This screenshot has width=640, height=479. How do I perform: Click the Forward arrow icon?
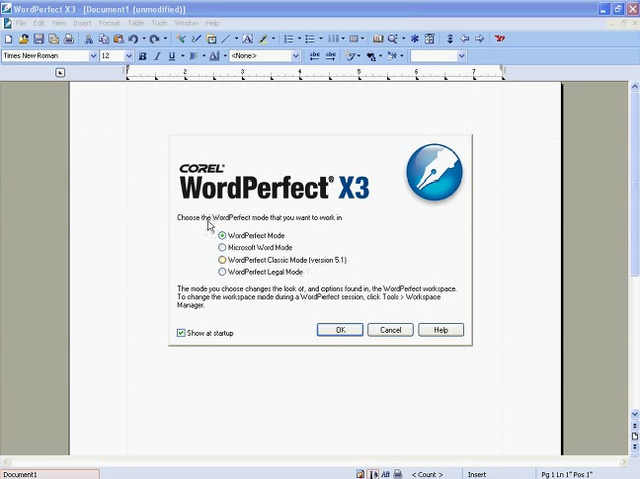click(480, 39)
